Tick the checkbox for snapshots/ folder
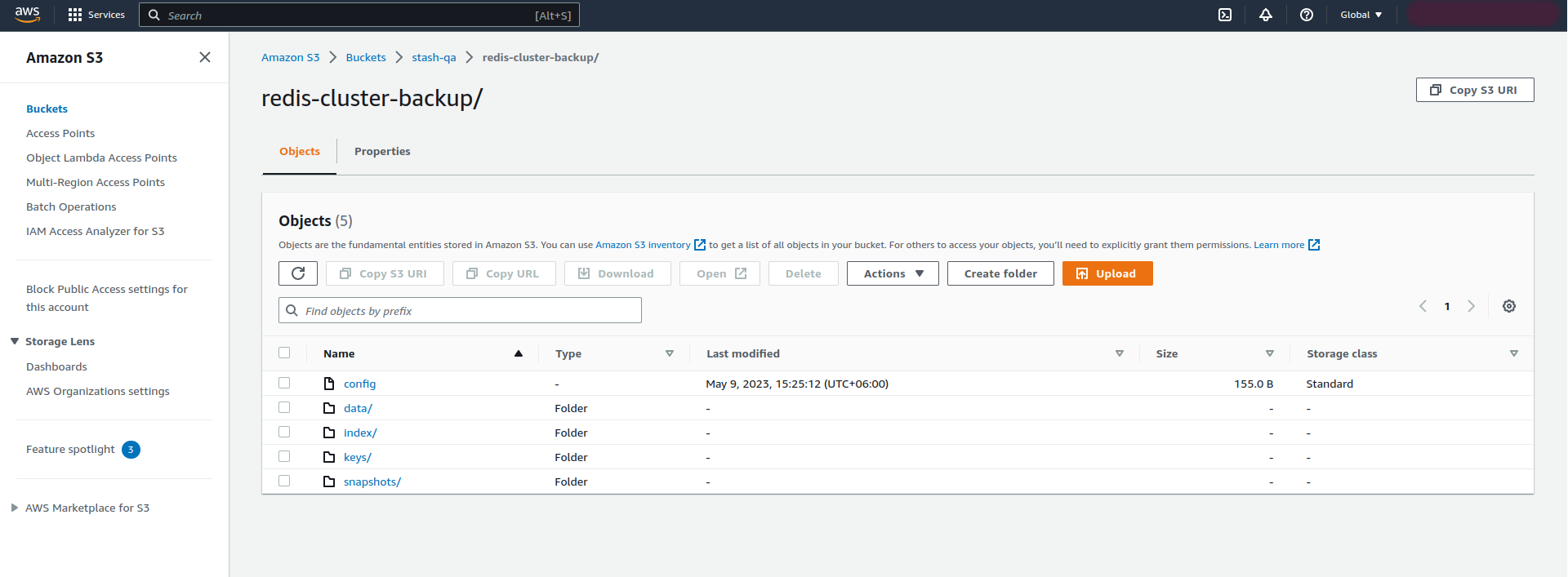Viewport: 1568px width, 577px height. pyautogui.click(x=284, y=481)
